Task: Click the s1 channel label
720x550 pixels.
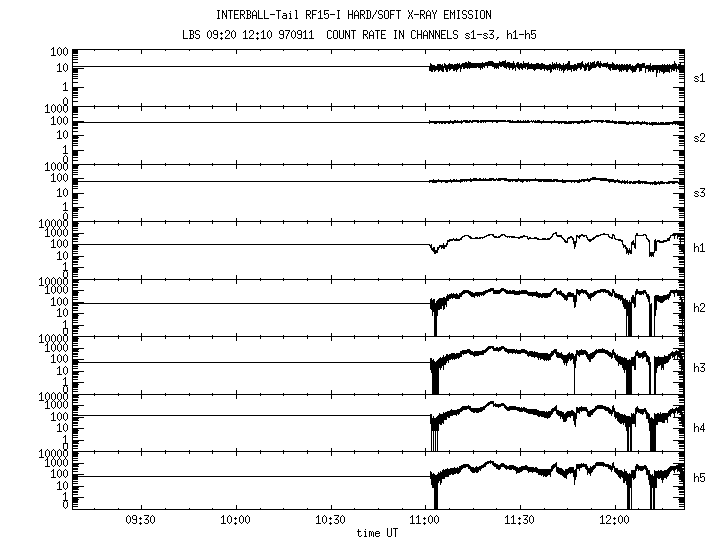Action: (x=699, y=77)
